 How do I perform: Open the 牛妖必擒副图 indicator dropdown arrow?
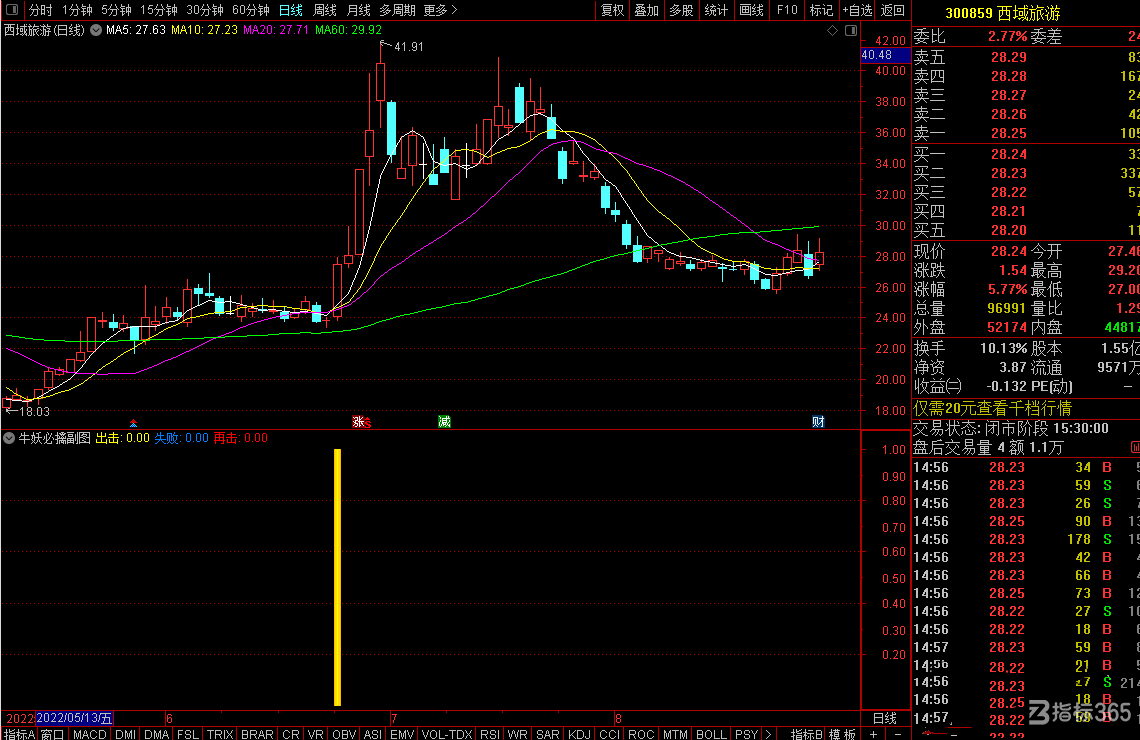pyautogui.click(x=9, y=438)
